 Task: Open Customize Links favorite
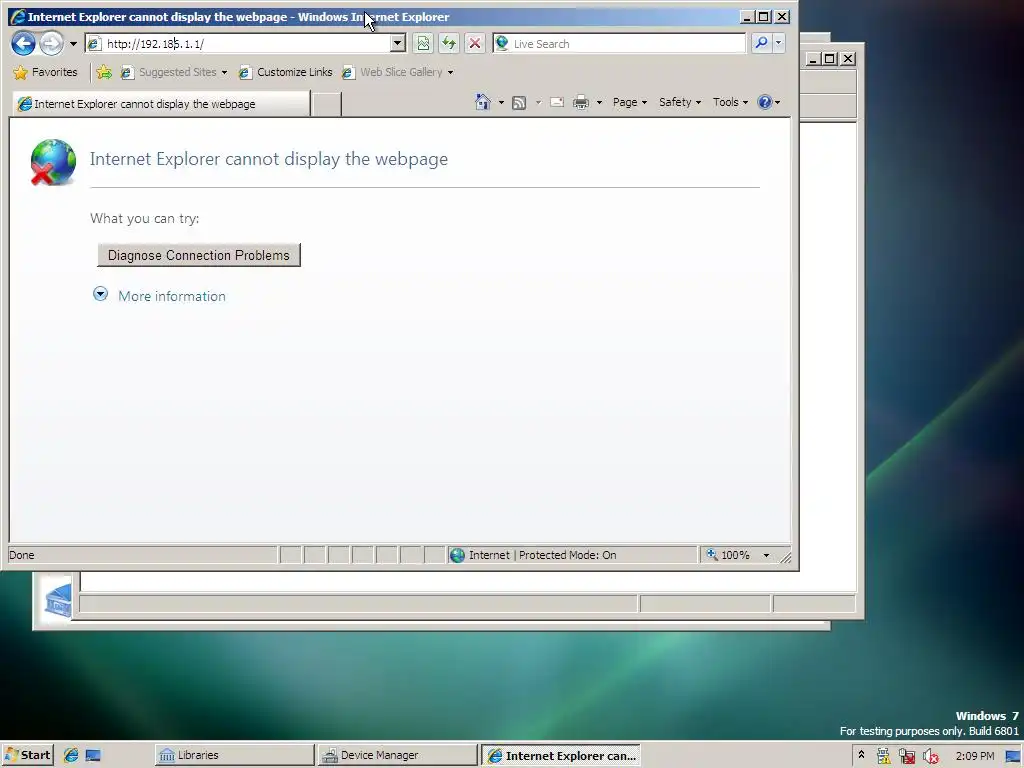click(x=285, y=72)
